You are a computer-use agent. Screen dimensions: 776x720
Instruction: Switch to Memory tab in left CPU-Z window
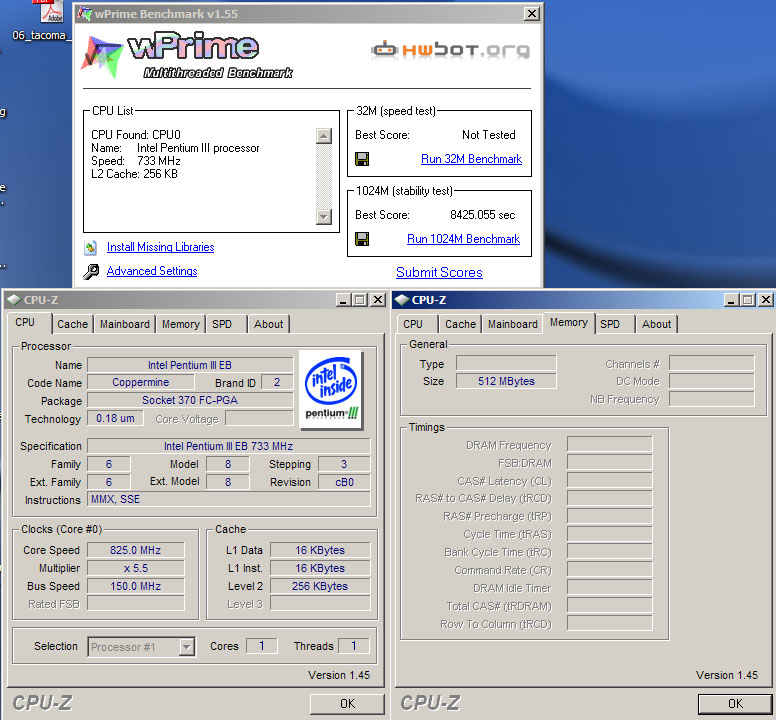[181, 324]
